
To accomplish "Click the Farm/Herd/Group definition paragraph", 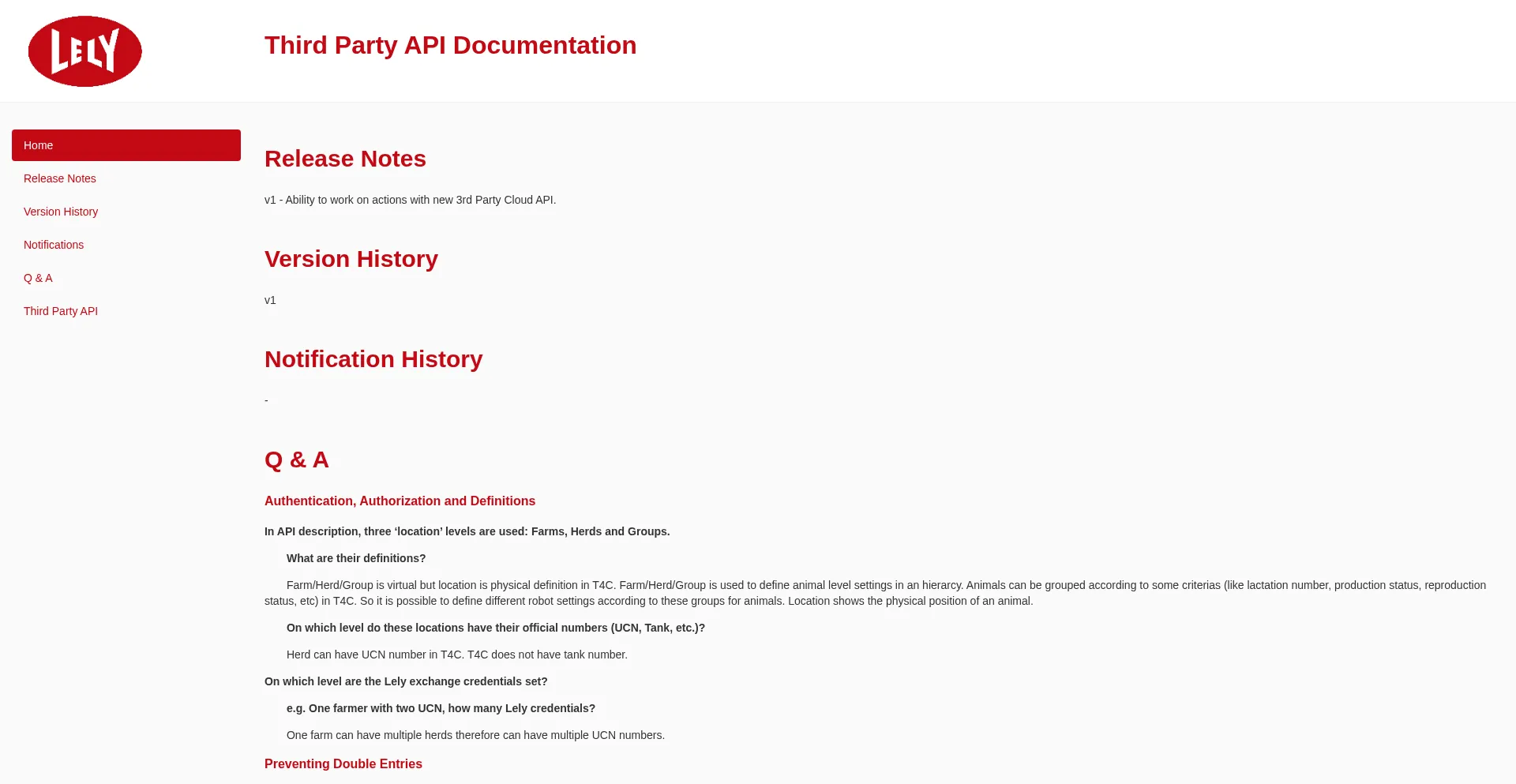I will click(x=875, y=593).
